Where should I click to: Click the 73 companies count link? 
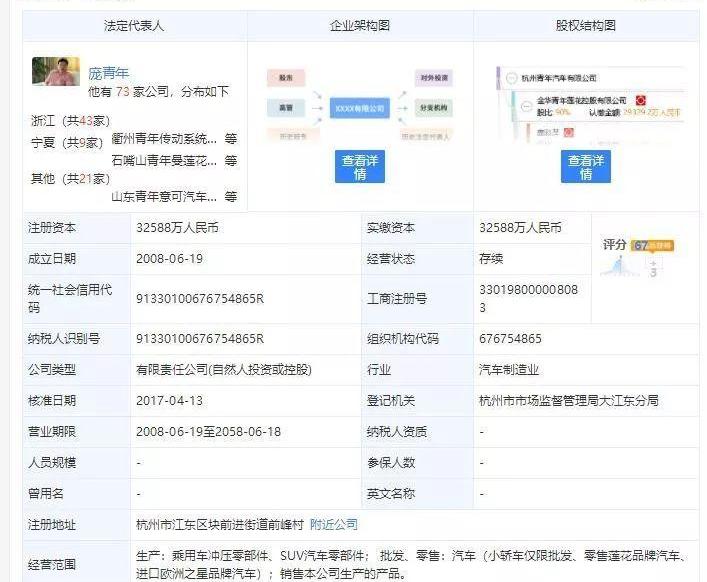tap(123, 91)
